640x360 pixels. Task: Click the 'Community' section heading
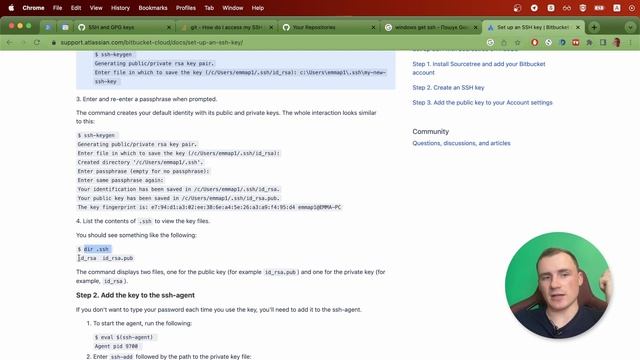tap(431, 131)
